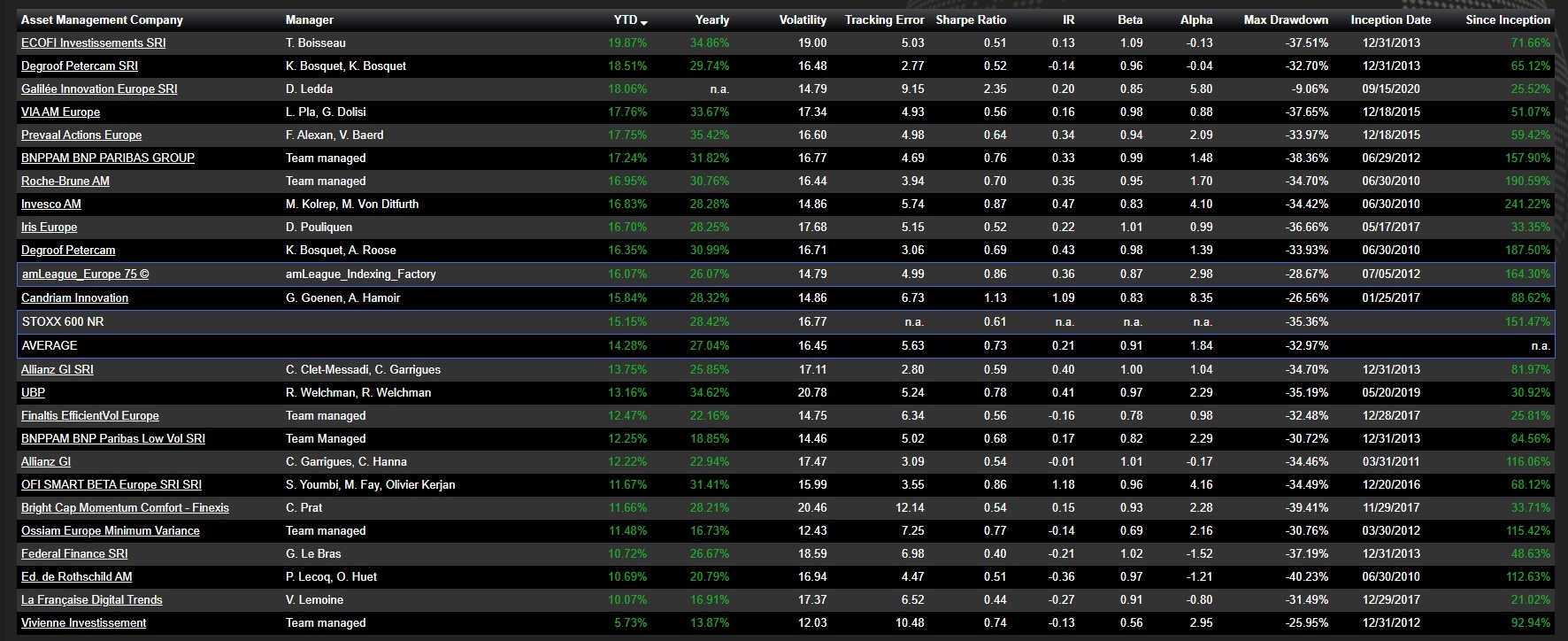Sort by Inception Date header

click(1390, 19)
